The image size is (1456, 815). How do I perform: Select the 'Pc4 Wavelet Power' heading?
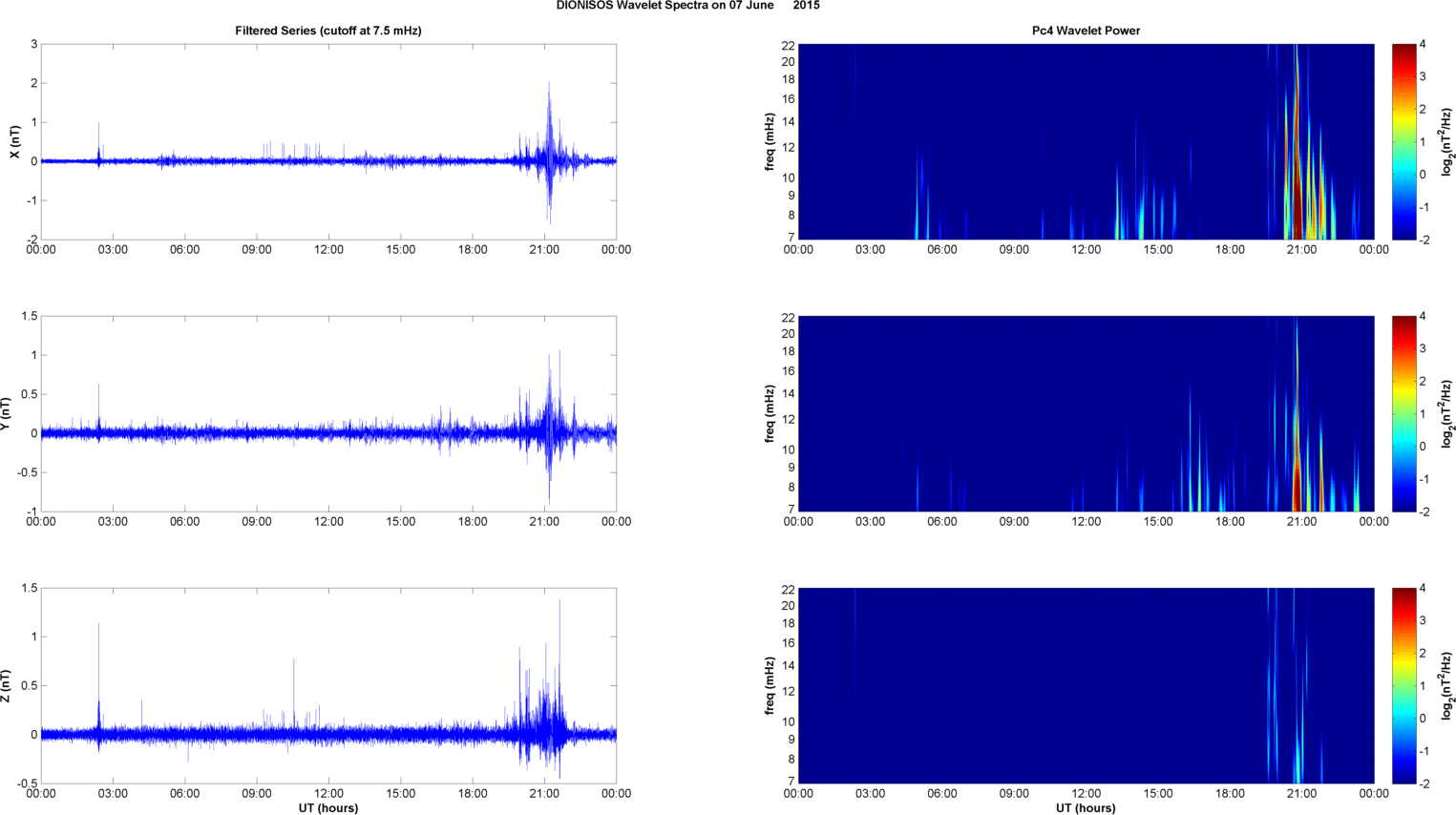[x=1086, y=31]
